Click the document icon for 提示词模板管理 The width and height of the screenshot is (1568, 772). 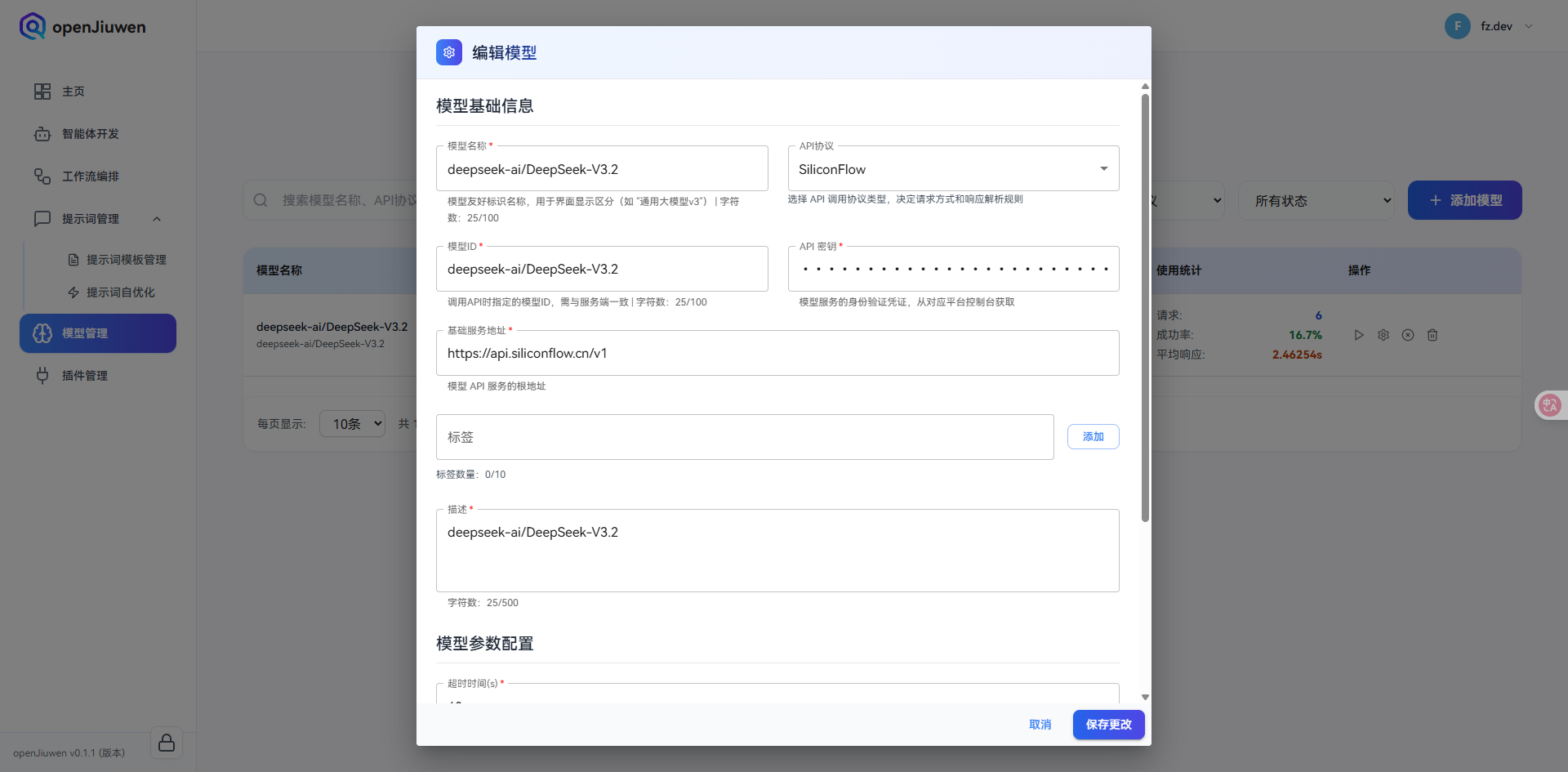tap(73, 260)
